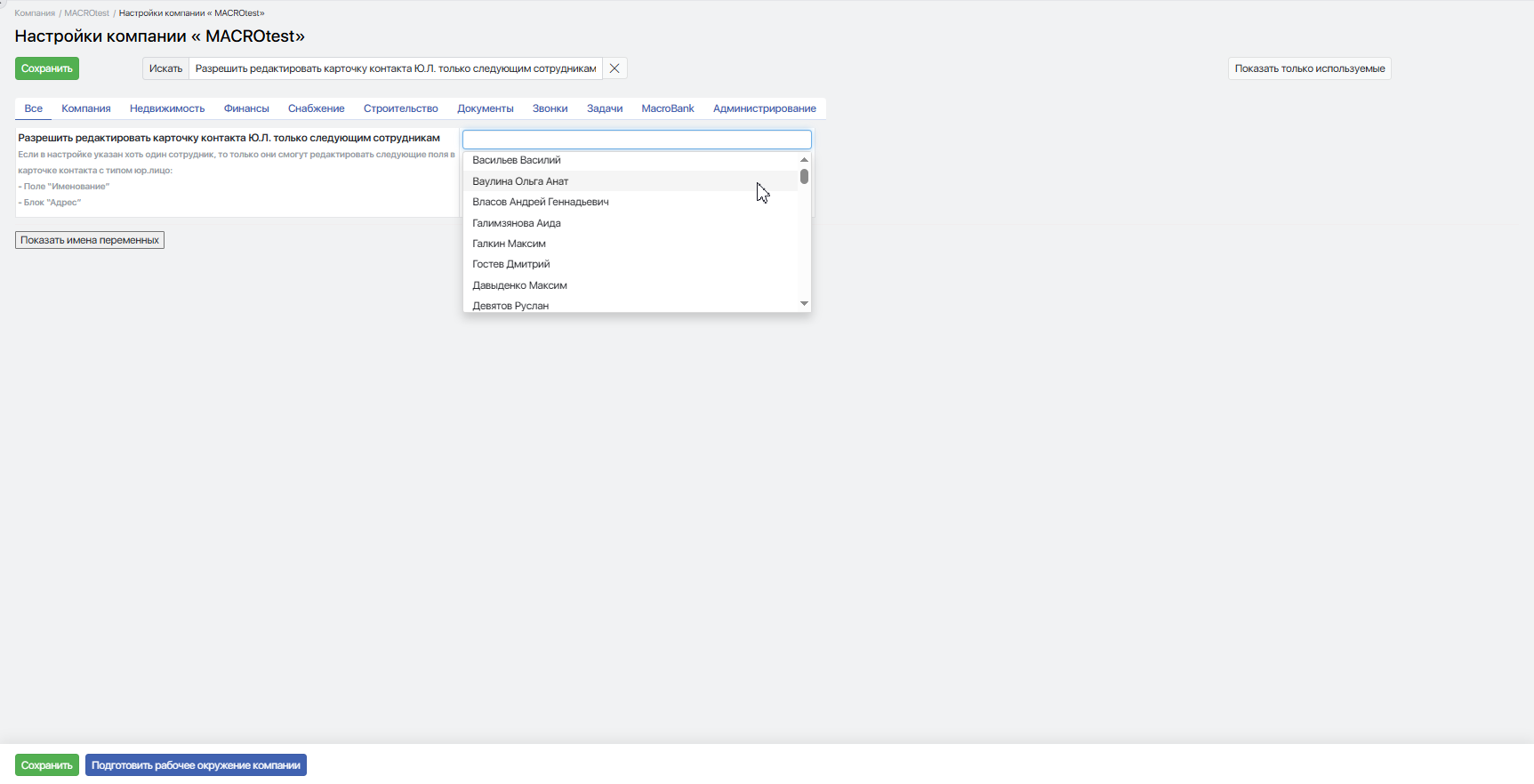The image size is (1534, 784).
Task: Switch to the Недвижимость tab
Action: 167,108
